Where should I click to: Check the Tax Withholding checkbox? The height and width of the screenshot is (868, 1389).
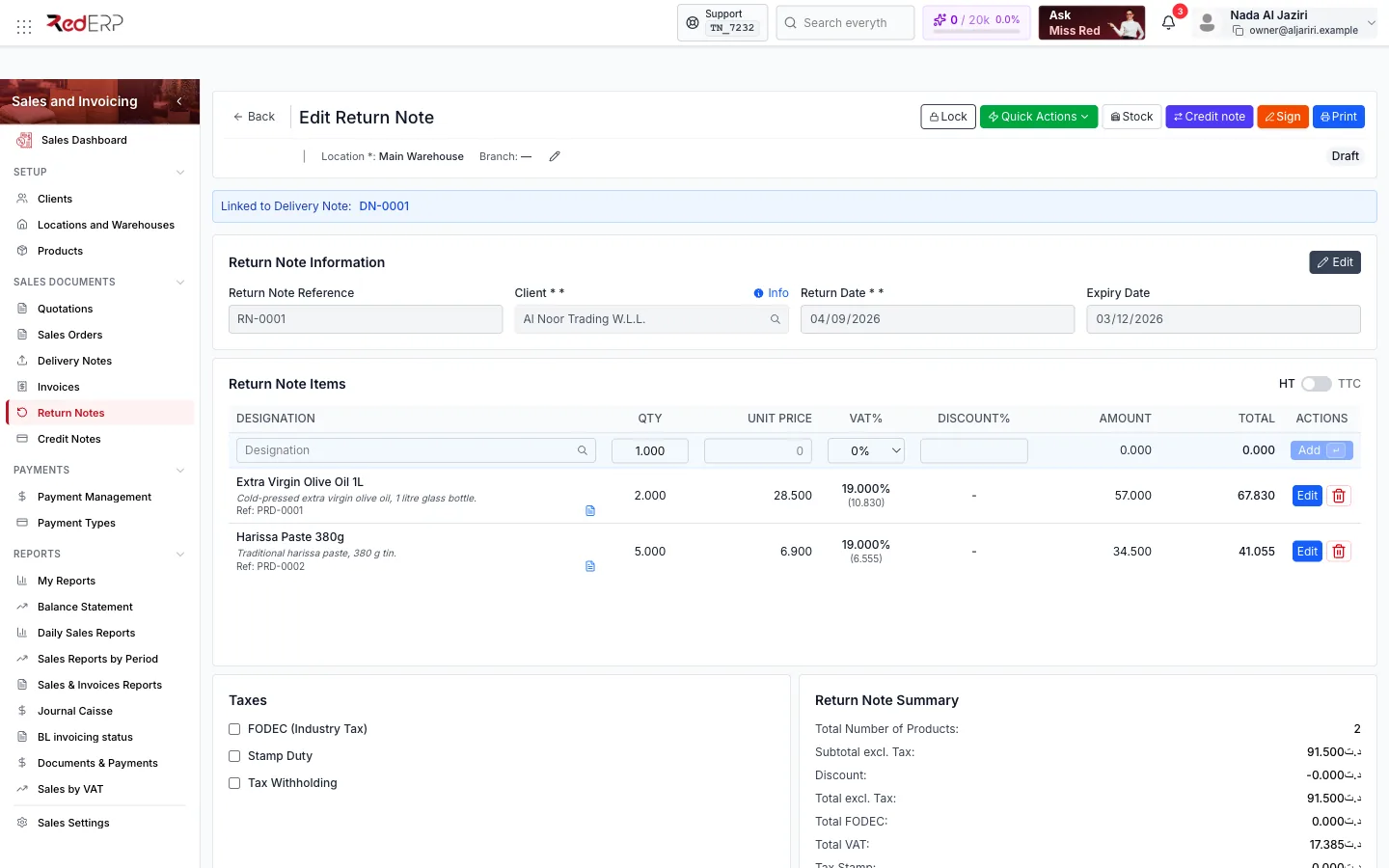click(234, 783)
